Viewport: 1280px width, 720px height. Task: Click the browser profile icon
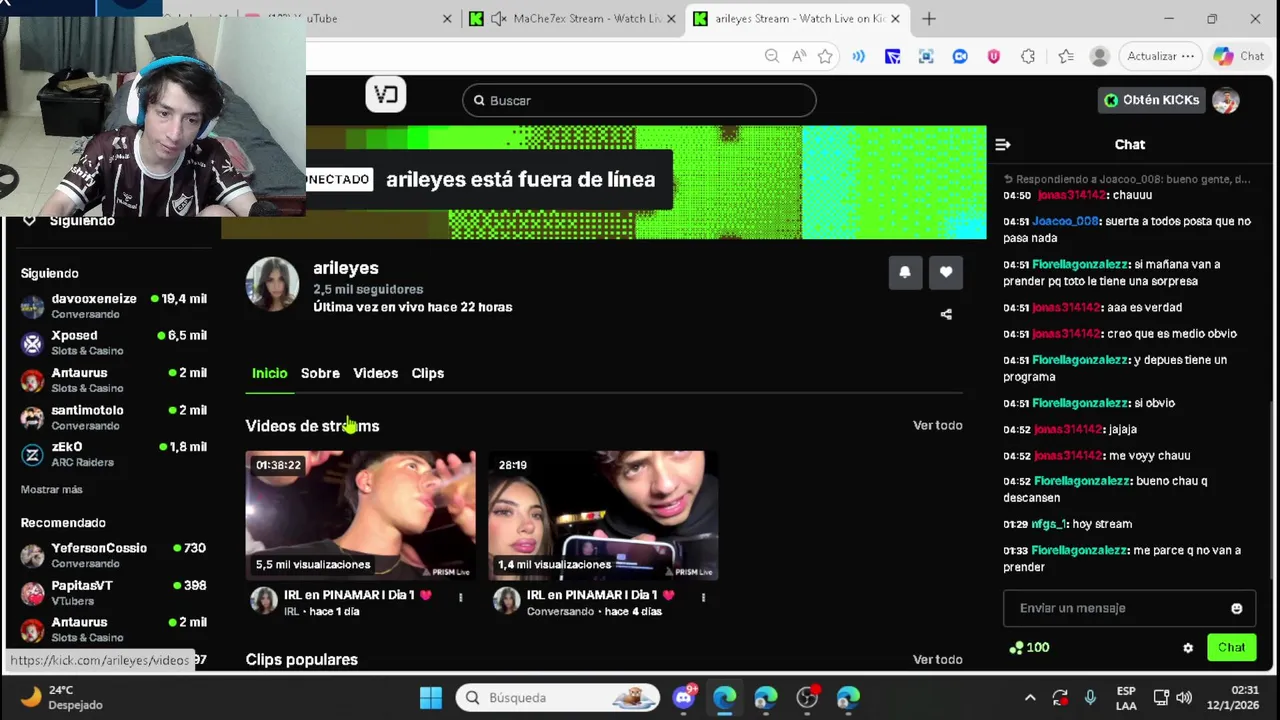pos(1099,56)
